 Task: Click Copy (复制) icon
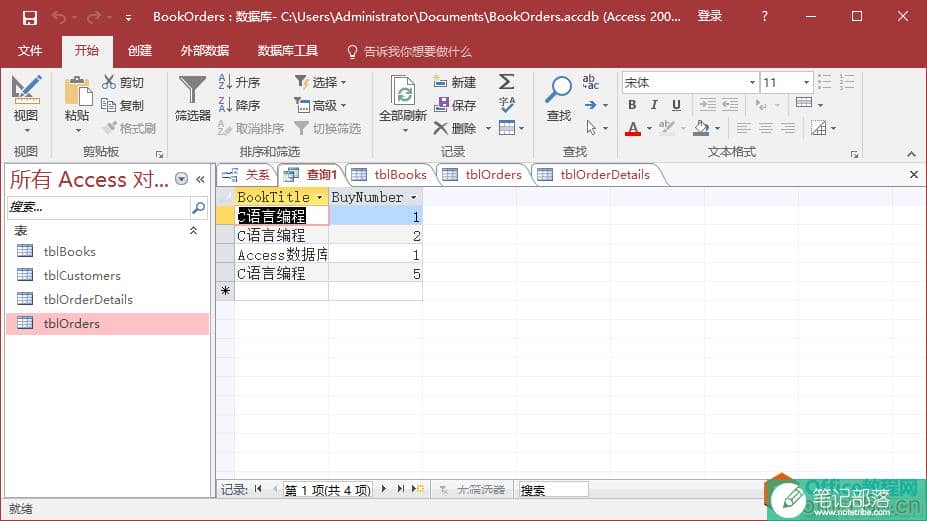pyautogui.click(x=108, y=105)
